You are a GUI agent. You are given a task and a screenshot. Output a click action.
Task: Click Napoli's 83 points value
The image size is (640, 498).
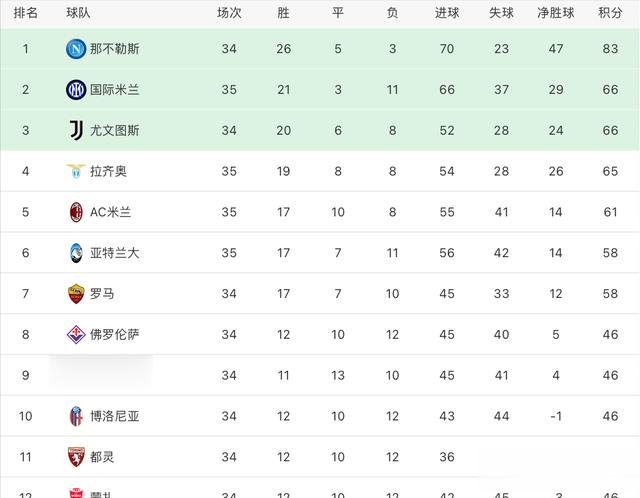(610, 48)
